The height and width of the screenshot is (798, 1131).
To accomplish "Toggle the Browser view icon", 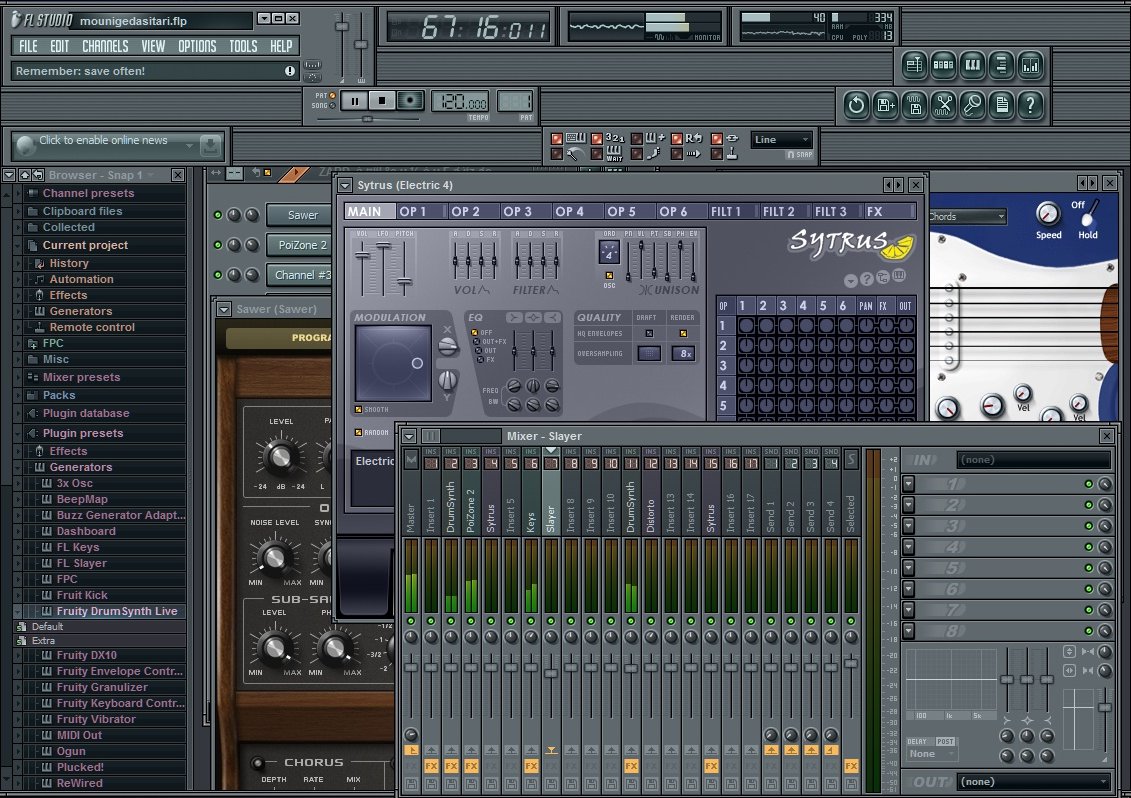I will [1001, 66].
